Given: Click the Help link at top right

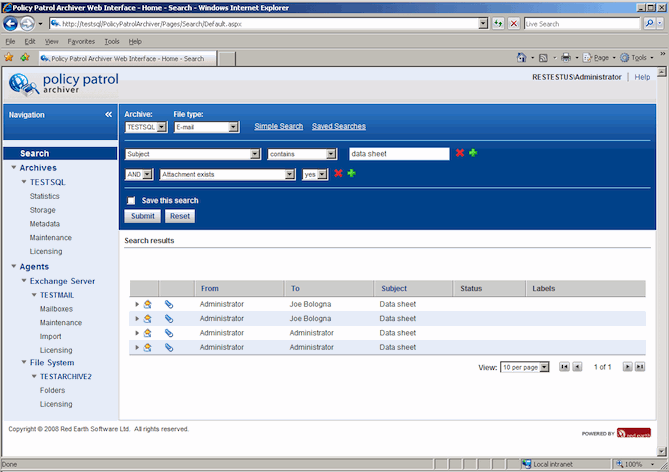Looking at the screenshot, I should pos(642,77).
